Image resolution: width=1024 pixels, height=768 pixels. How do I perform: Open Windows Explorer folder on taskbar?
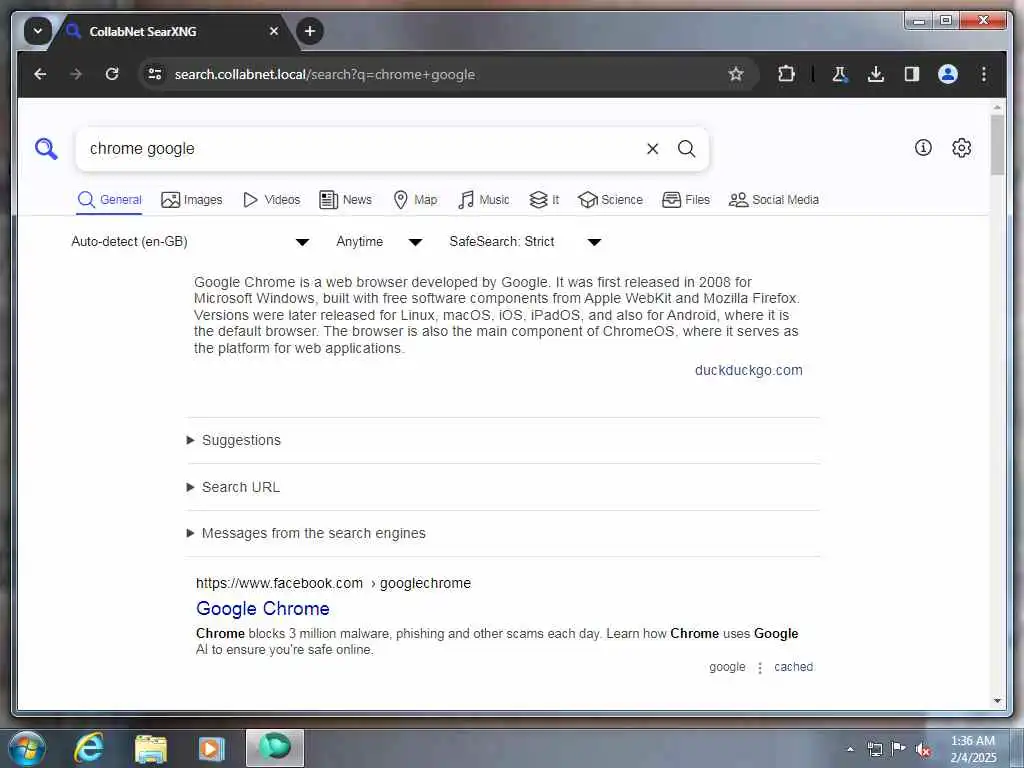(x=151, y=749)
